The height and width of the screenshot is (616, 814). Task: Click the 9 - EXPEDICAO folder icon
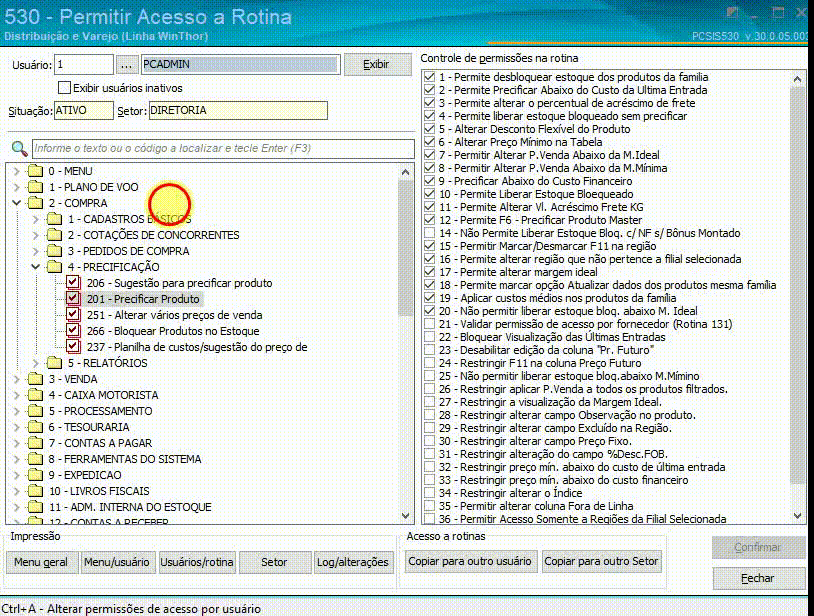[x=35, y=475]
